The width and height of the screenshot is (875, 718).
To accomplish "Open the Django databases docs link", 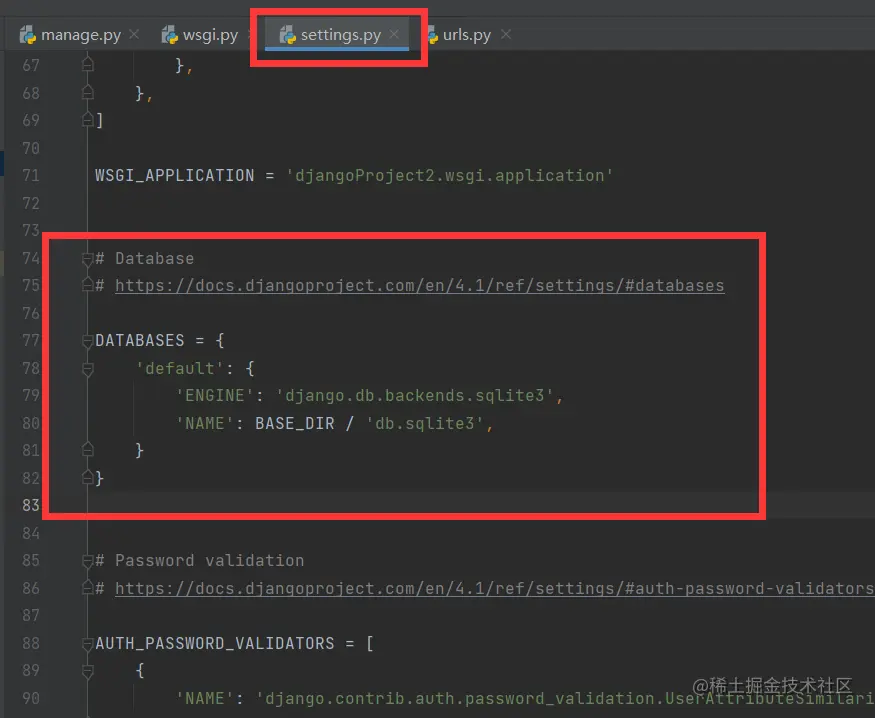I will 420,286.
